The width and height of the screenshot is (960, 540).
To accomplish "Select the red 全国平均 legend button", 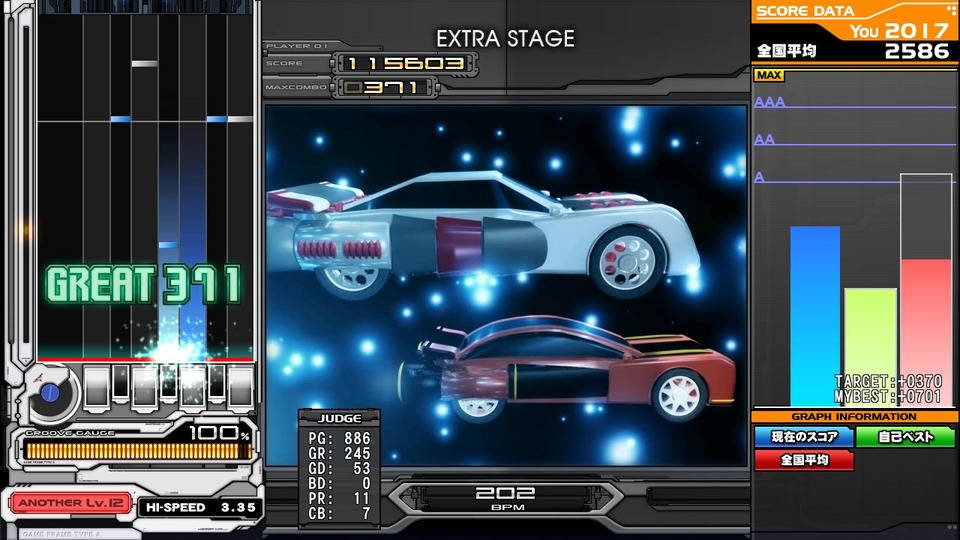I will coord(804,460).
